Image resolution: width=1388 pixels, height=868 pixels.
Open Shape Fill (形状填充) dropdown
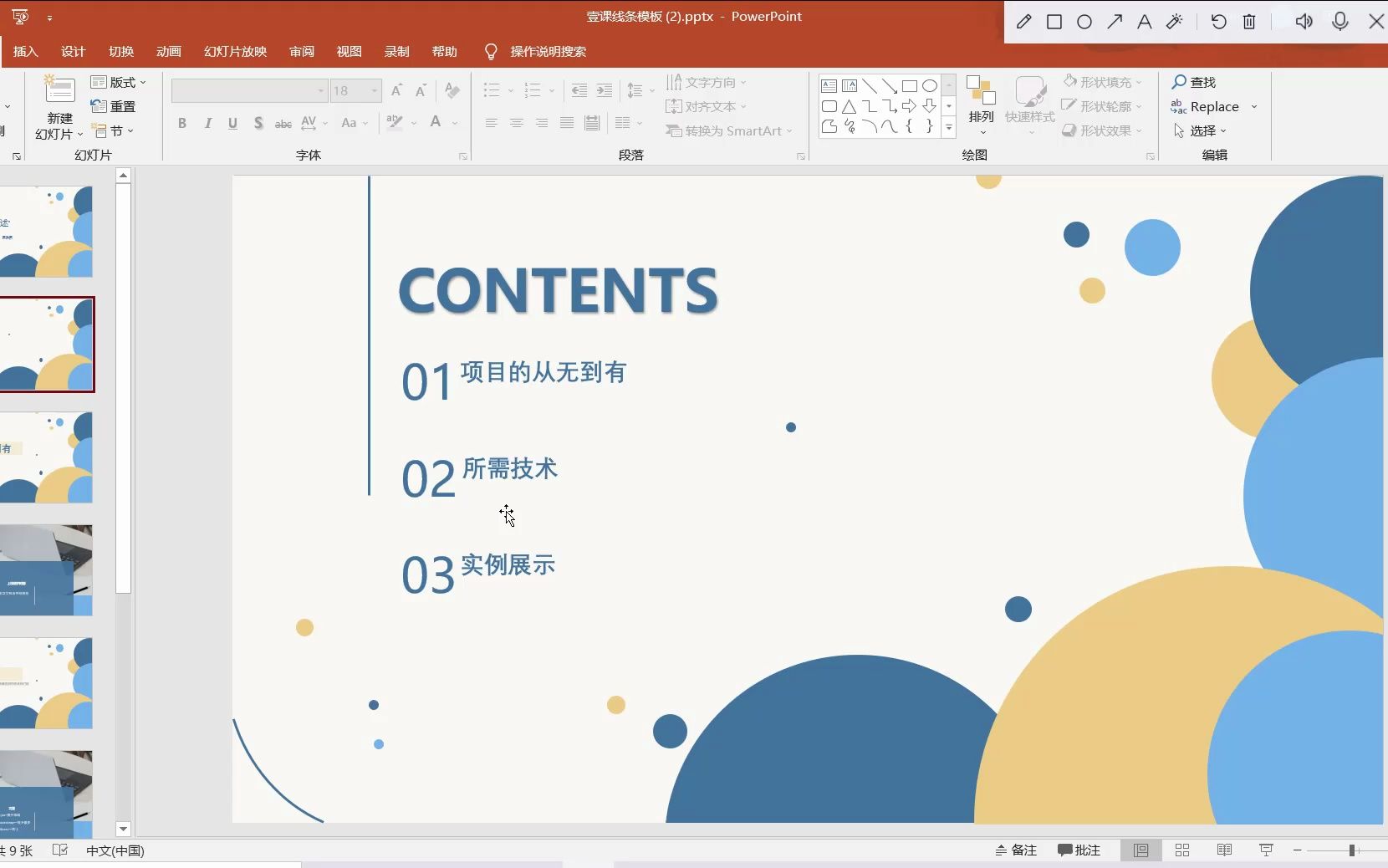[x=1102, y=82]
